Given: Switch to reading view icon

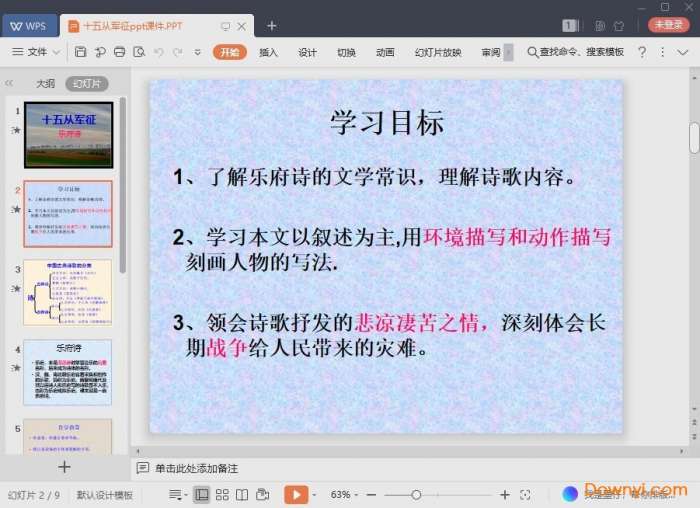Looking at the screenshot, I should [x=242, y=495].
